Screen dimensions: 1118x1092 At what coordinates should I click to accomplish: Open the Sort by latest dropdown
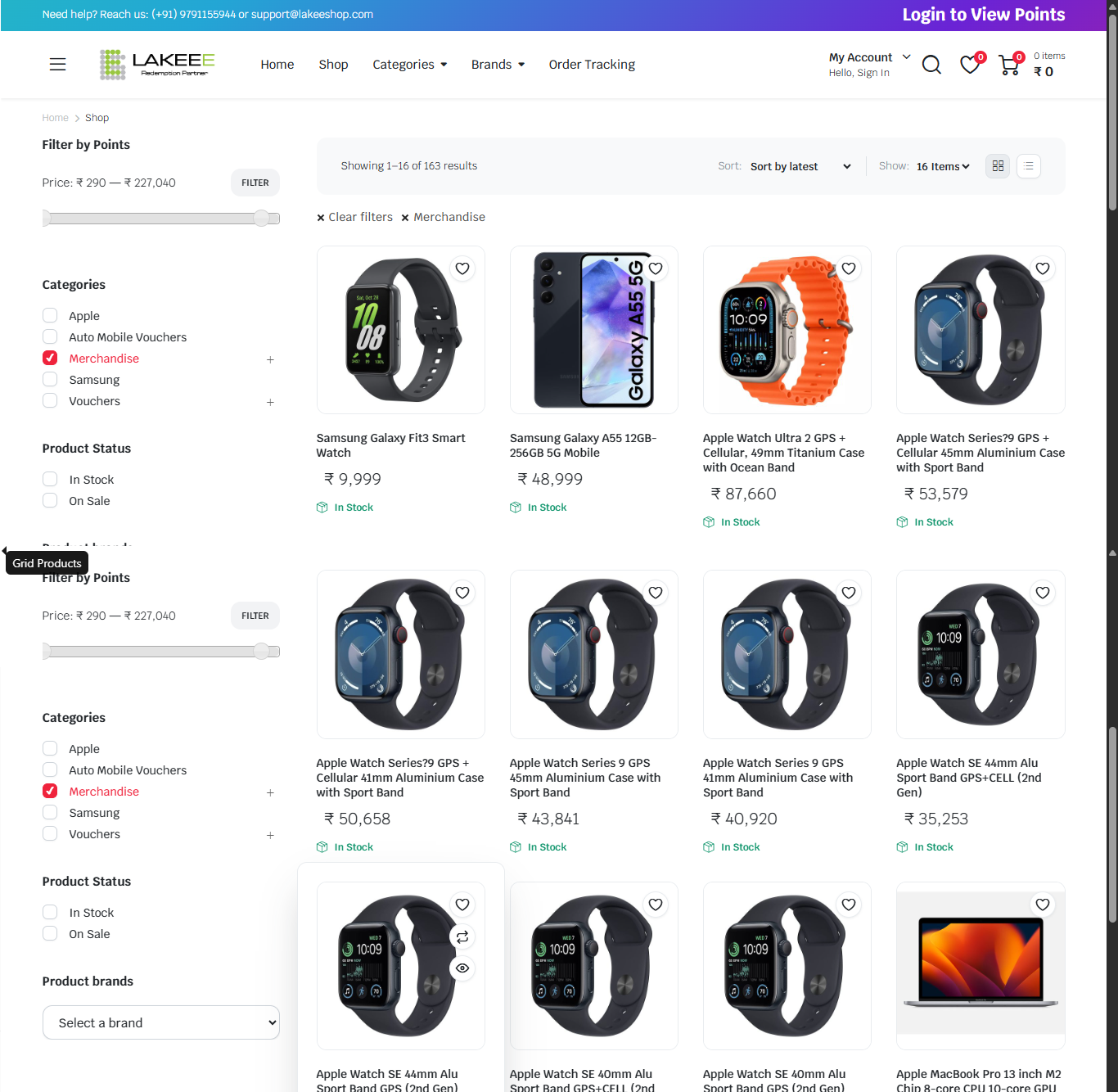pos(800,166)
